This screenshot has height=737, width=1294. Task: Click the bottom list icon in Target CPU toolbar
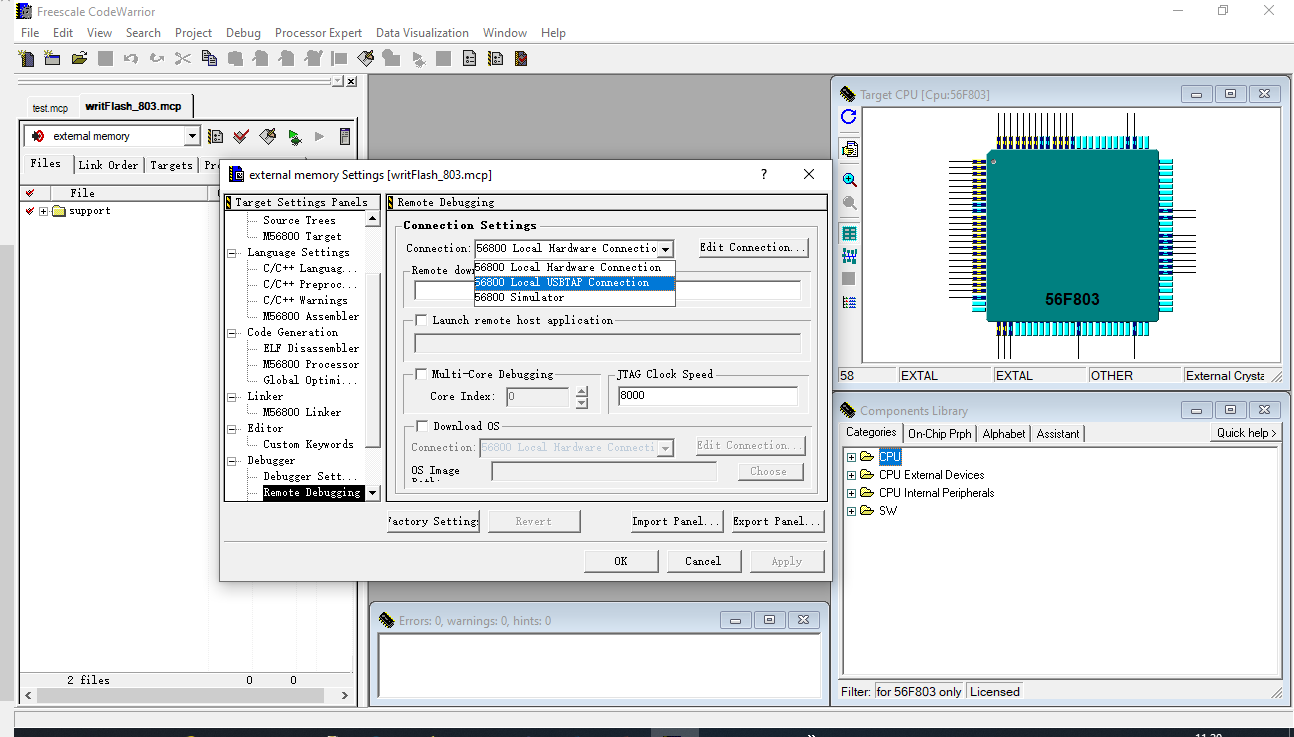[x=849, y=302]
